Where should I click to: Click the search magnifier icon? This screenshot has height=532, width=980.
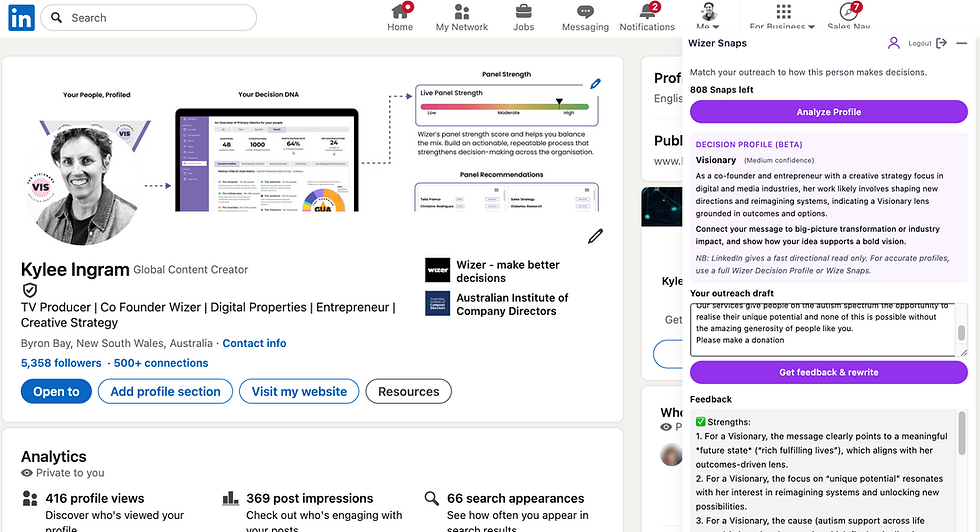coord(56,18)
